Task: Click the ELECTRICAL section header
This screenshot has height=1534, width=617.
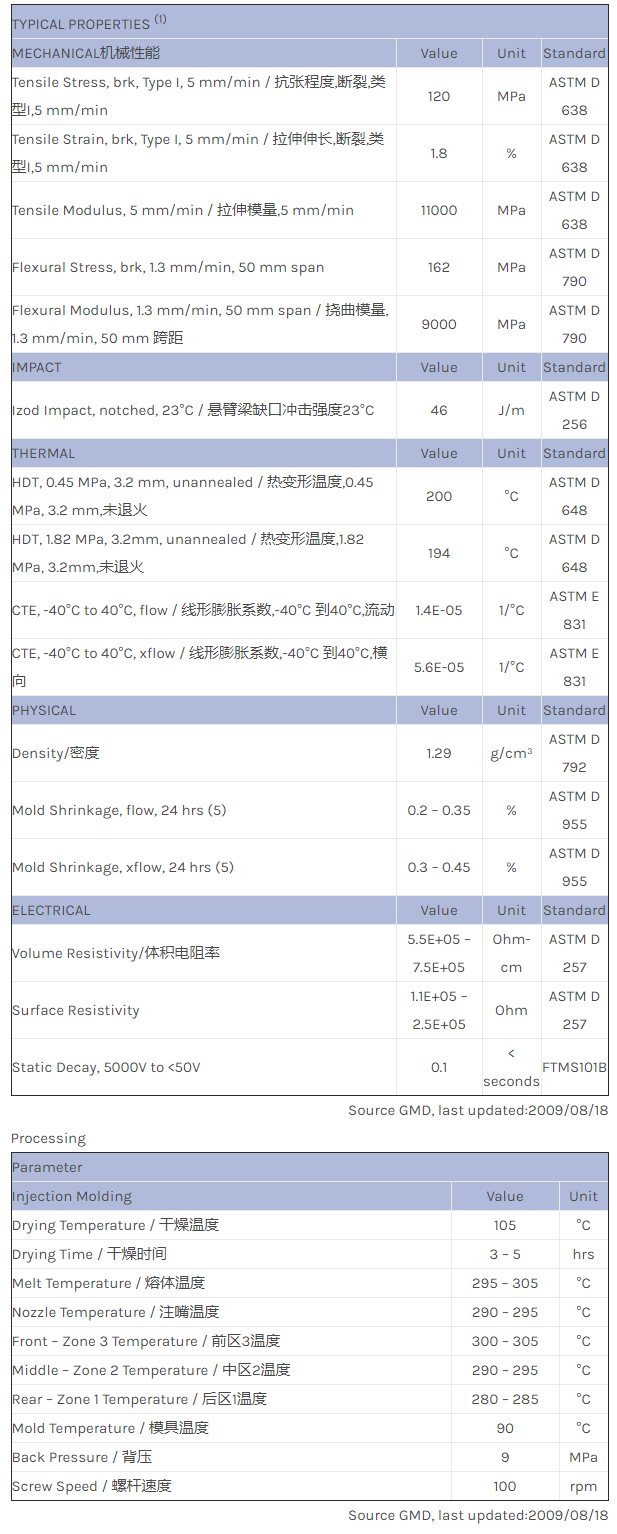Action: [51, 910]
